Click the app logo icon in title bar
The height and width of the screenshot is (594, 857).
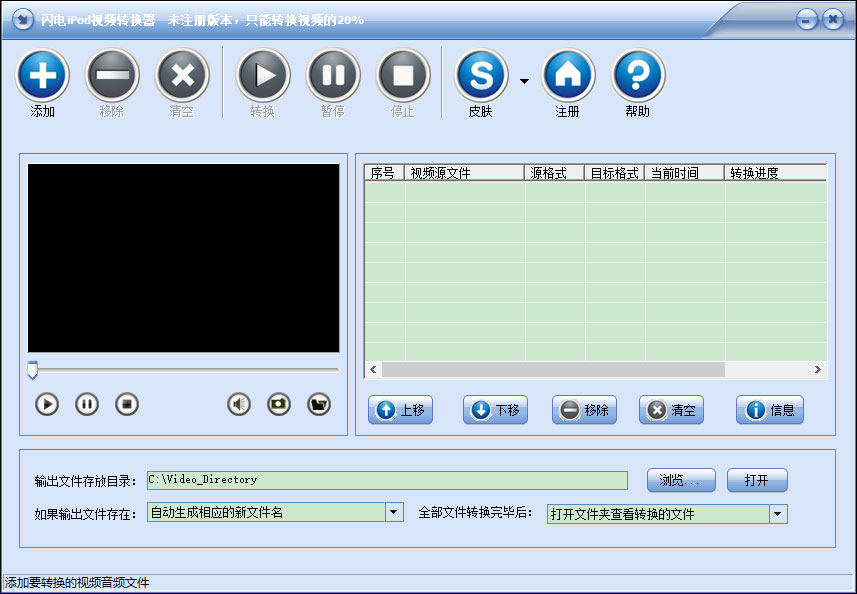pos(22,20)
